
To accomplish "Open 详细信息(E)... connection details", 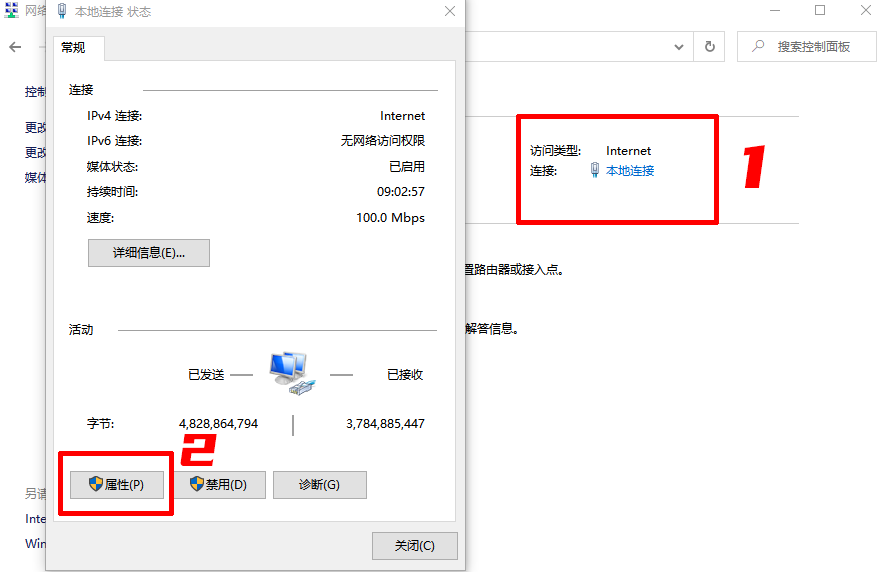I will [149, 253].
